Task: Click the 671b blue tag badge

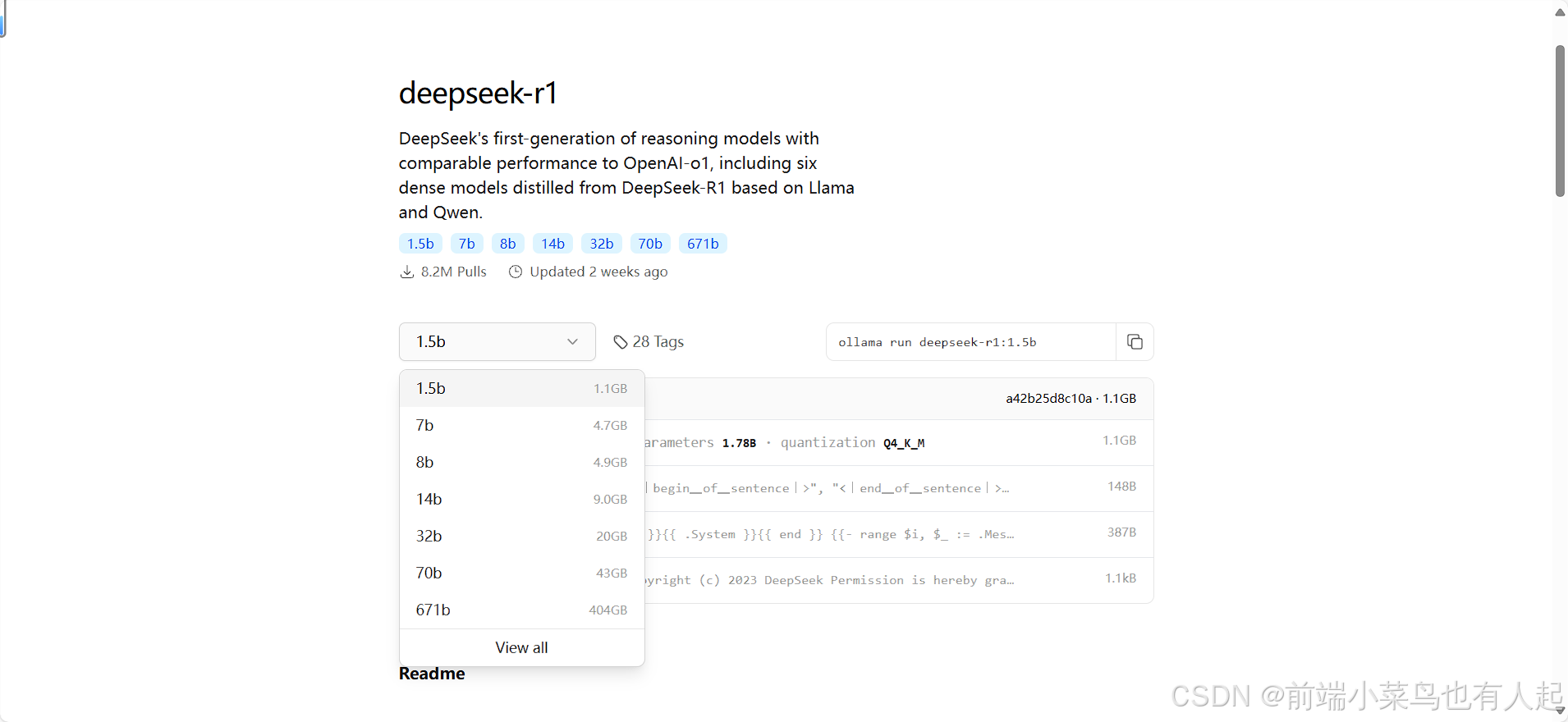Action: [x=703, y=244]
